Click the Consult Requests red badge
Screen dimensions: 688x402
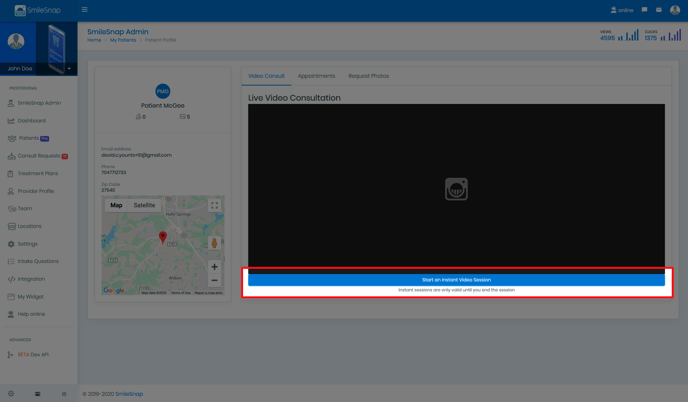point(65,156)
